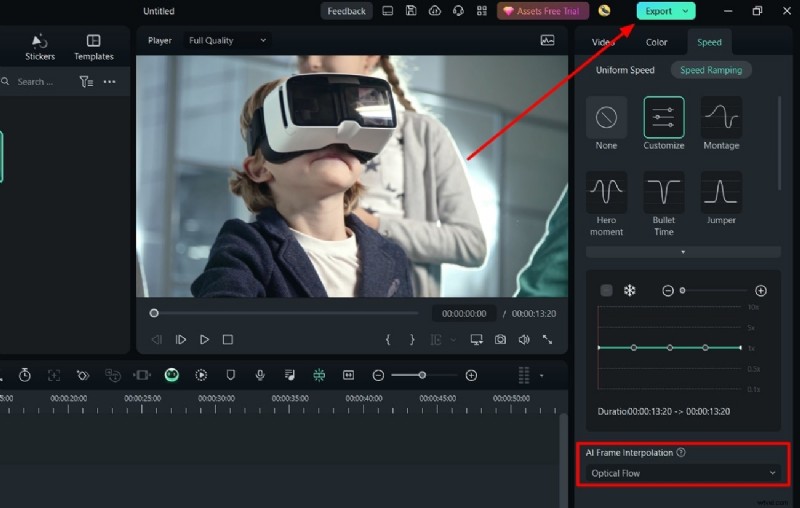The width and height of the screenshot is (800, 508).
Task: Click the motion tracking circle icon
Action: coord(202,375)
